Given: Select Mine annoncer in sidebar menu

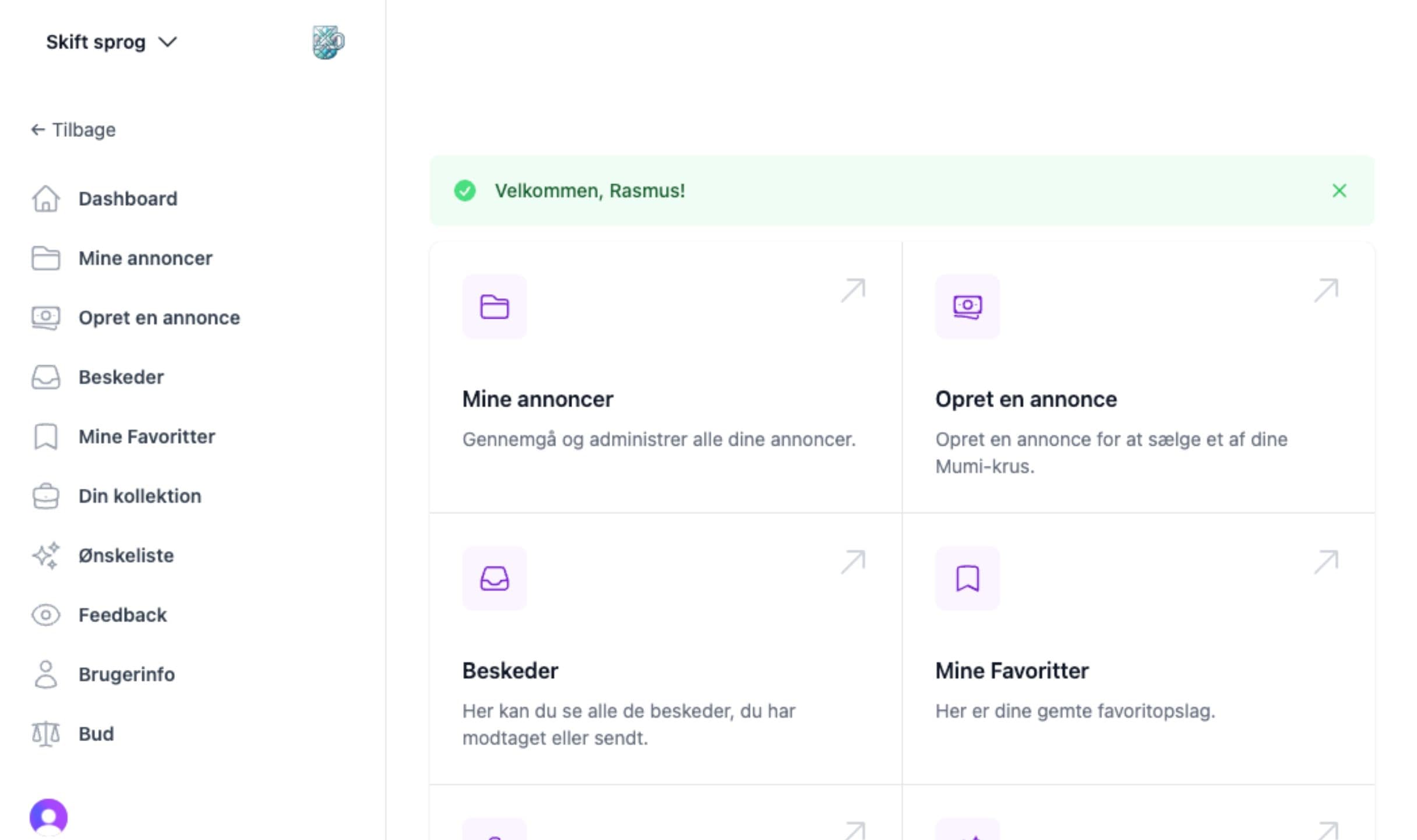Looking at the screenshot, I should pyautogui.click(x=145, y=258).
